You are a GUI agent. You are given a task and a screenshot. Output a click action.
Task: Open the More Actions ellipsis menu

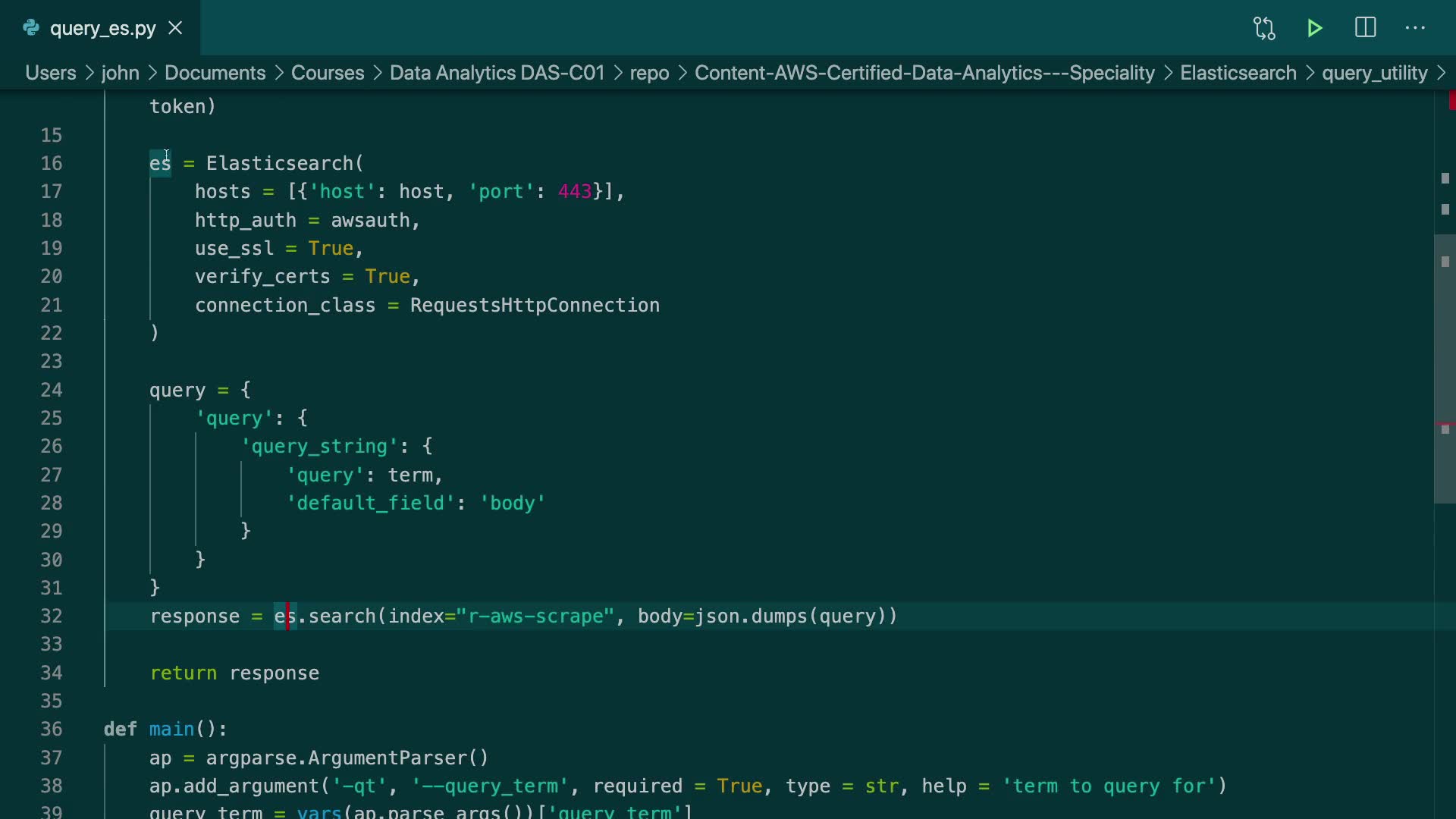pos(1415,28)
